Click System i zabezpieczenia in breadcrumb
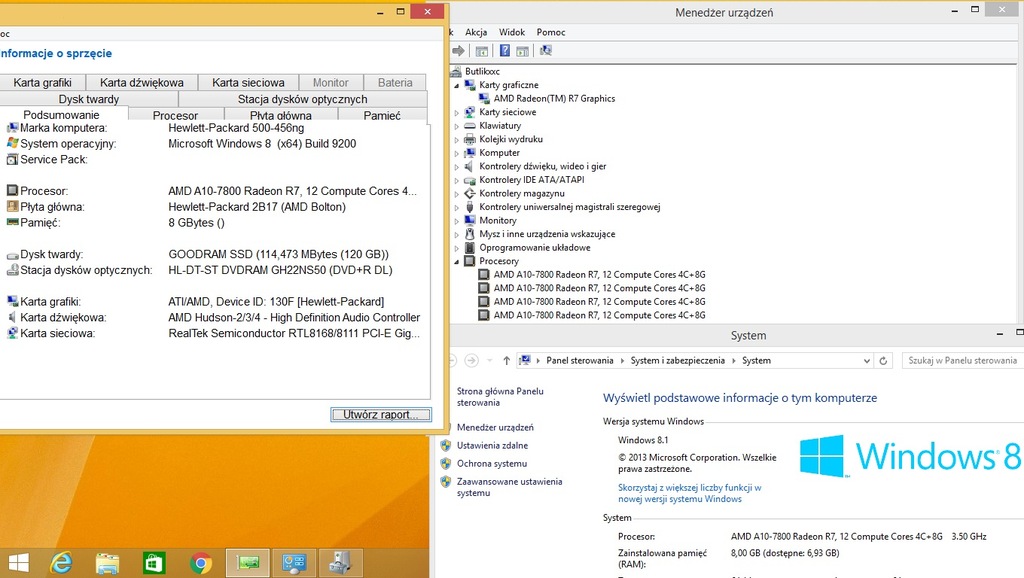 (x=677, y=361)
